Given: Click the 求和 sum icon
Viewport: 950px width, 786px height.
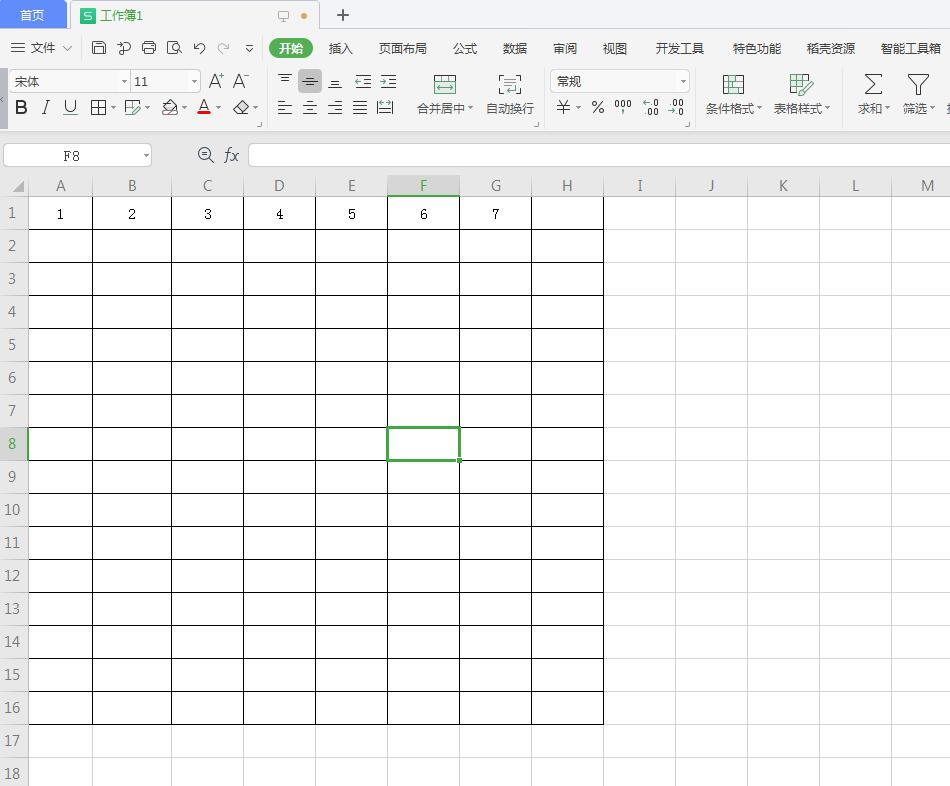Looking at the screenshot, I should tap(873, 85).
